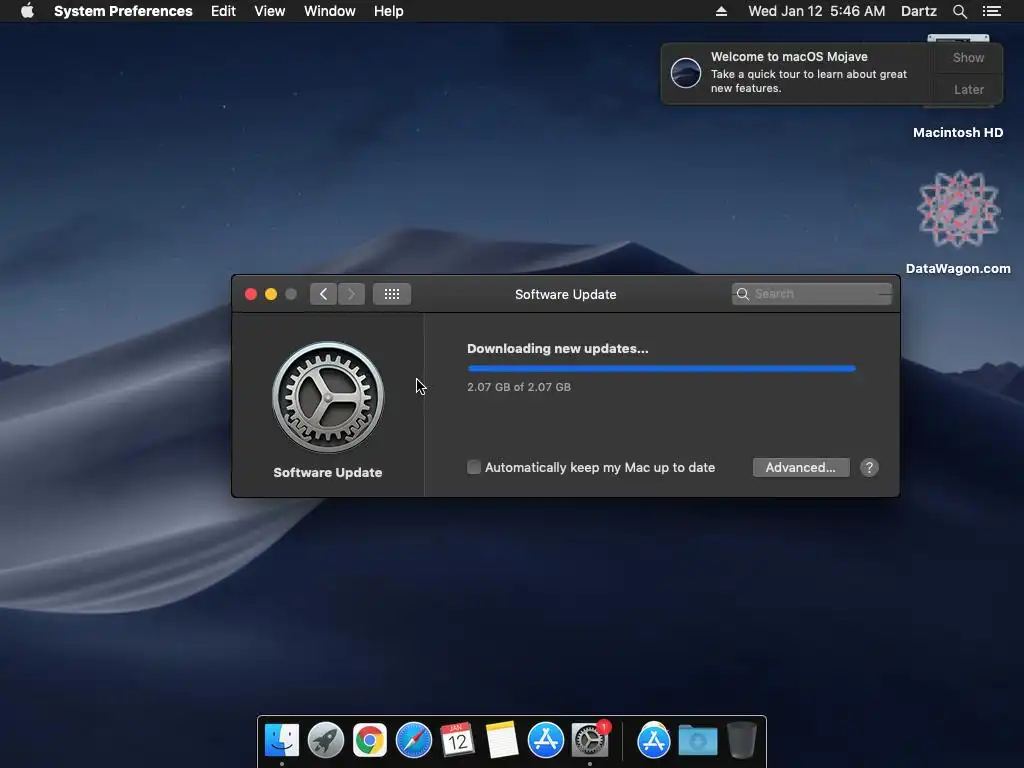Viewport: 1024px width, 768px height.
Task: Open the Help menu
Action: click(x=388, y=11)
